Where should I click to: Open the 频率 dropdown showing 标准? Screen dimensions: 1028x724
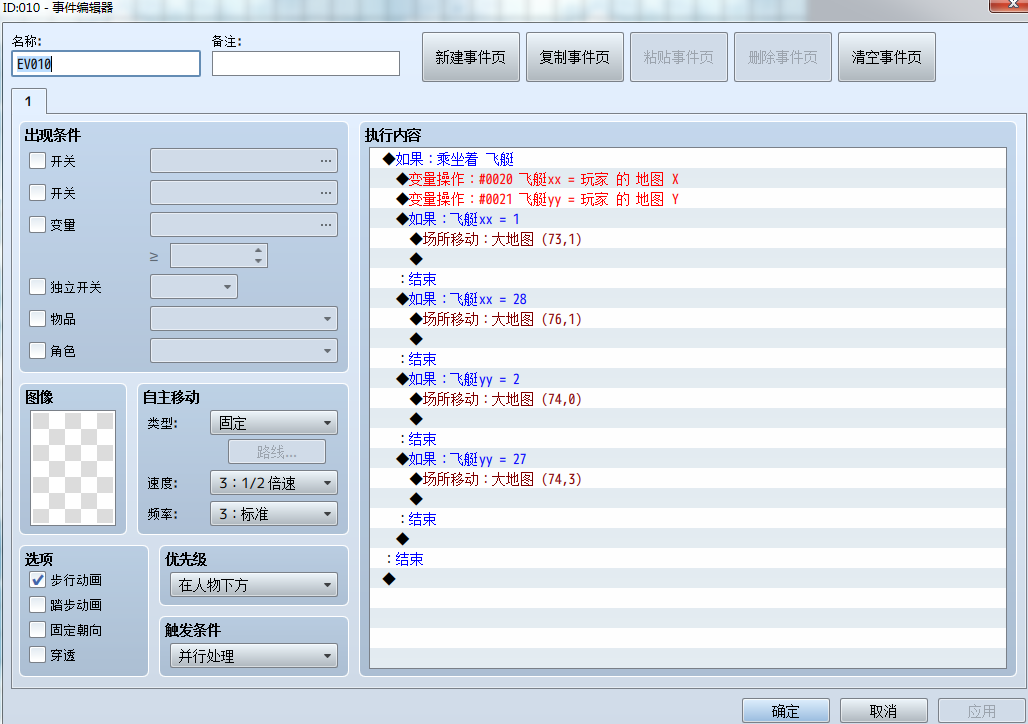coord(274,514)
